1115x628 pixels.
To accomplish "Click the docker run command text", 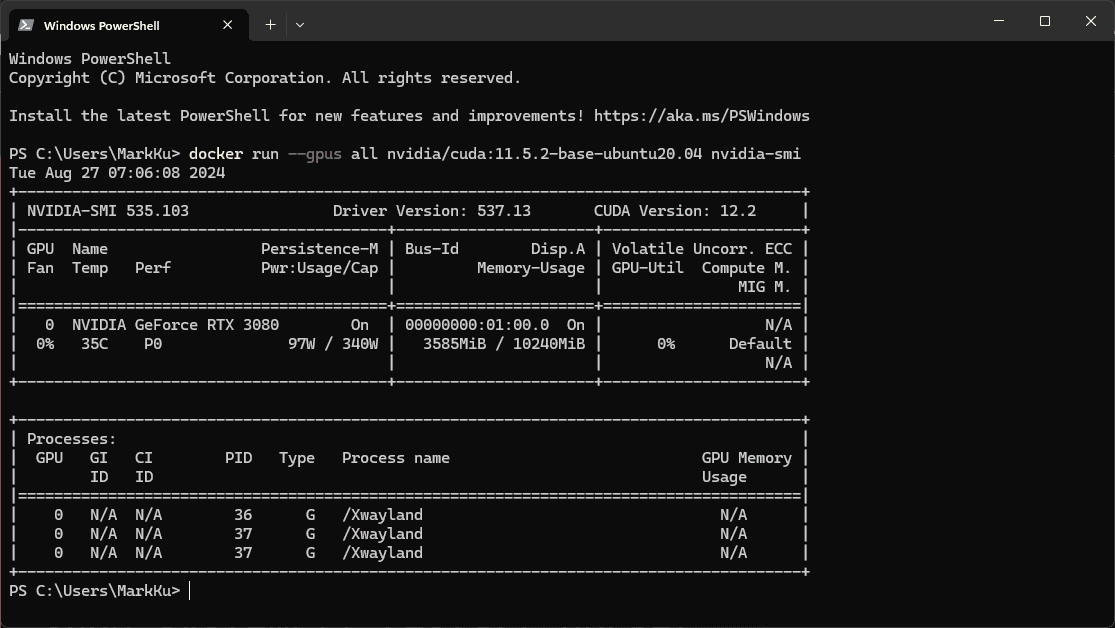I will (494, 154).
